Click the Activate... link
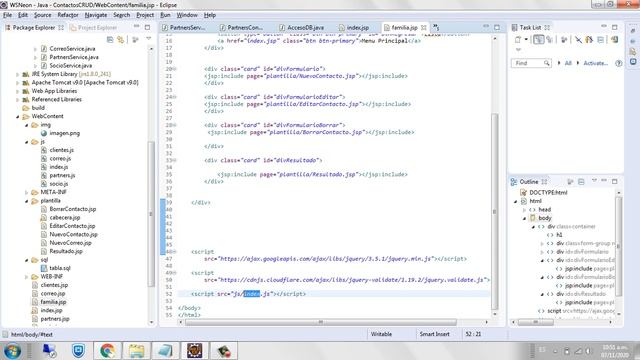The height and width of the screenshot is (360, 640). coord(596,63)
